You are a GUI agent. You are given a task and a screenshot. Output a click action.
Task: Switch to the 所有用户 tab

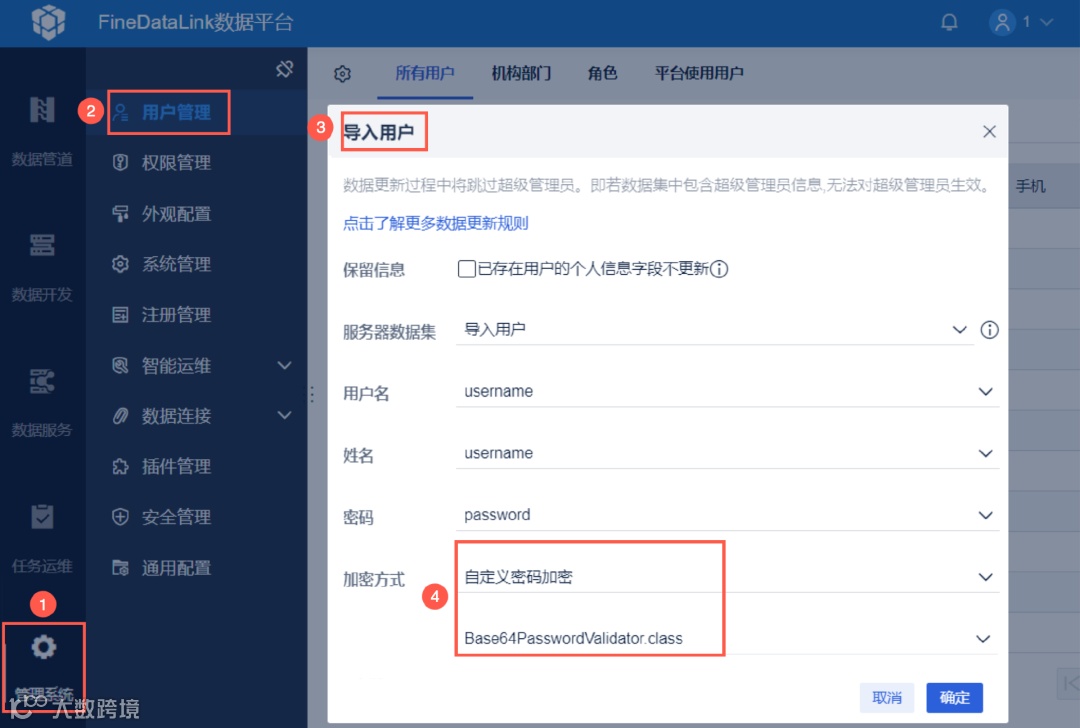point(425,73)
